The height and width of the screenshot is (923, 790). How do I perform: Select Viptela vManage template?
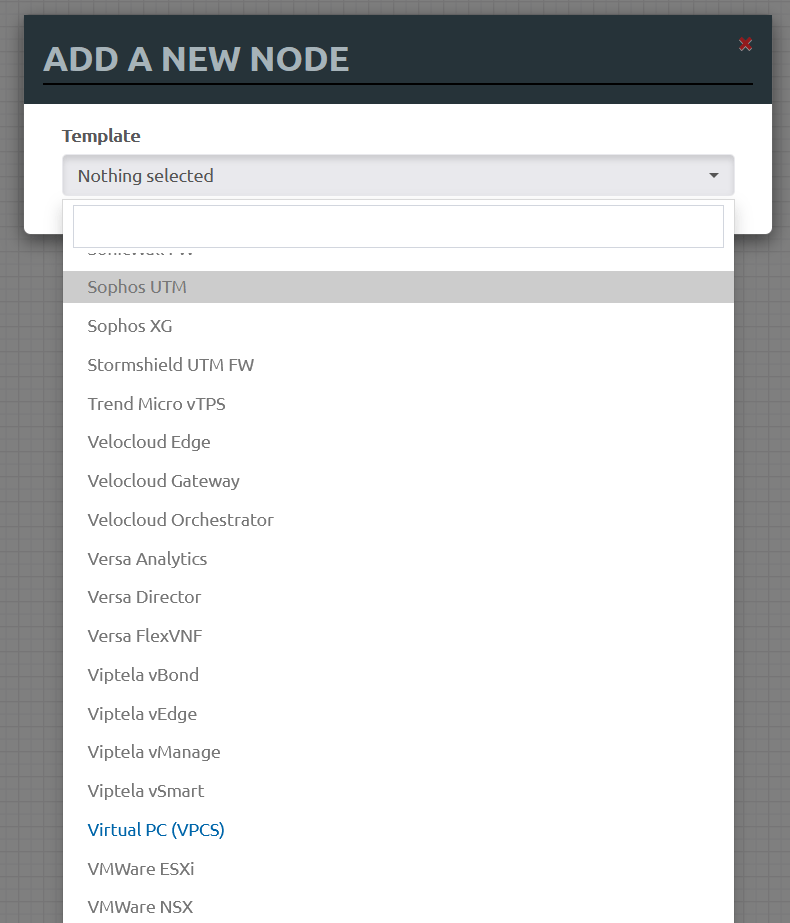398,752
